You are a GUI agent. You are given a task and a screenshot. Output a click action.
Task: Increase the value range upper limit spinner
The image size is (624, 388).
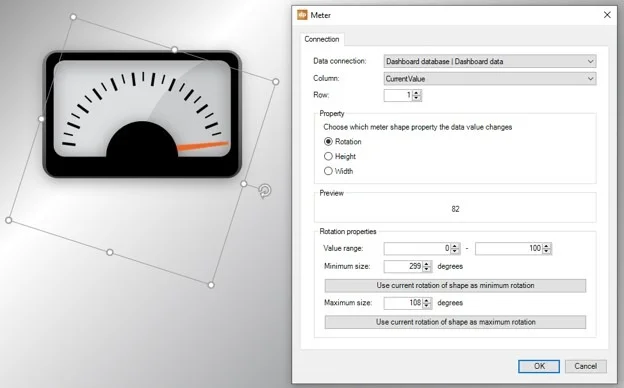coord(547,246)
